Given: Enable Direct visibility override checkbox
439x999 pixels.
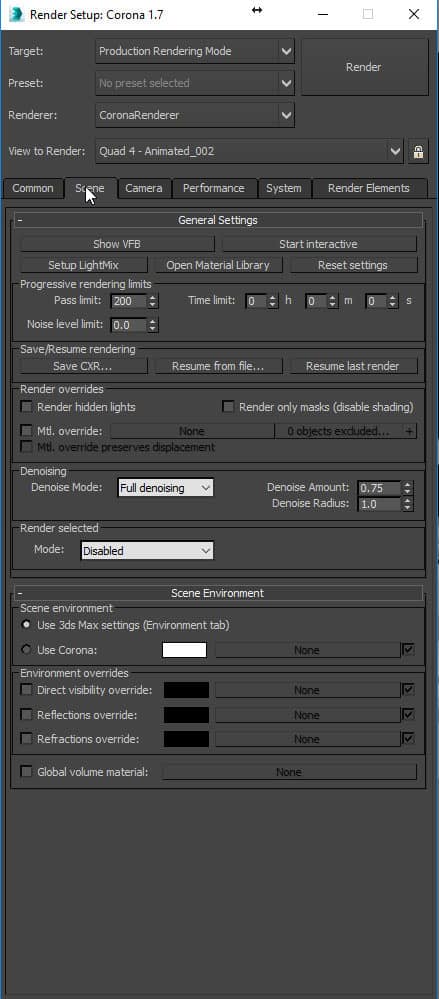Looking at the screenshot, I should coord(27,690).
